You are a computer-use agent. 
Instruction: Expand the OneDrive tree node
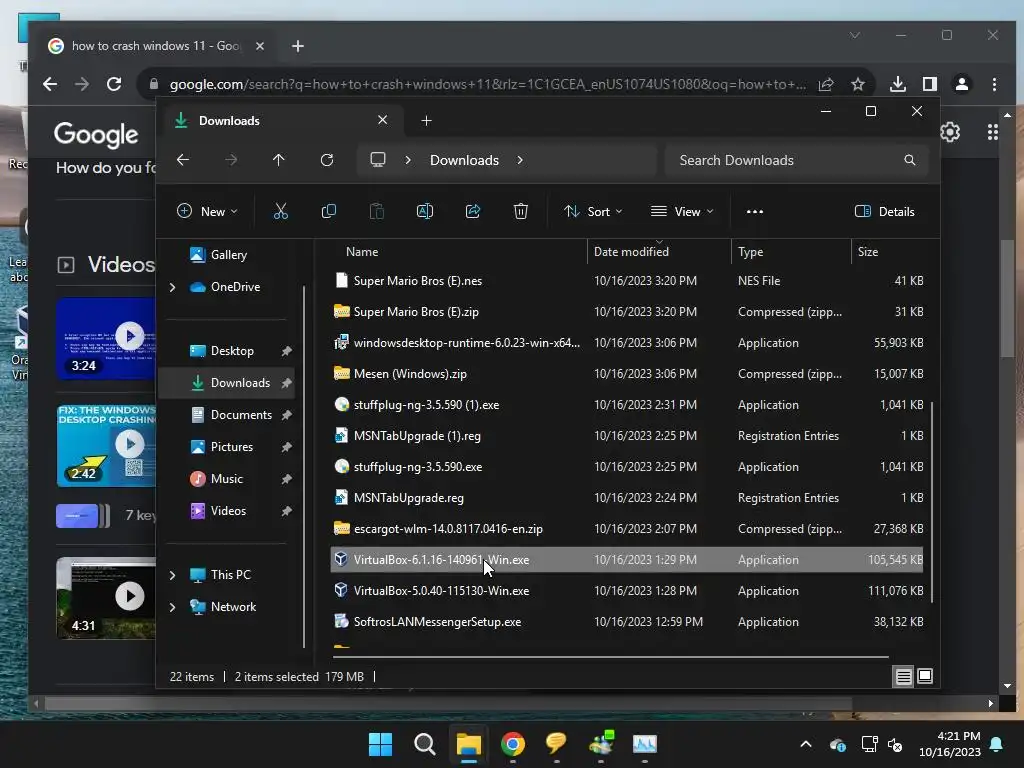(x=172, y=287)
